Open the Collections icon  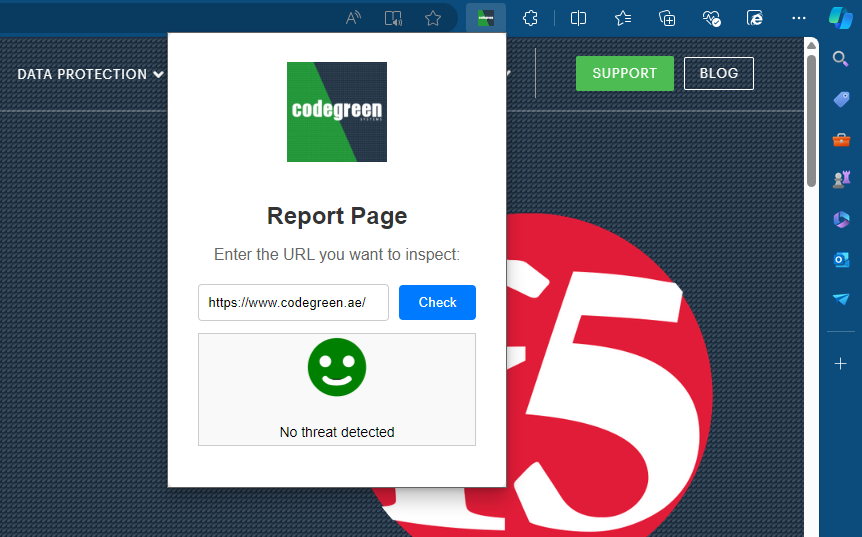click(667, 18)
